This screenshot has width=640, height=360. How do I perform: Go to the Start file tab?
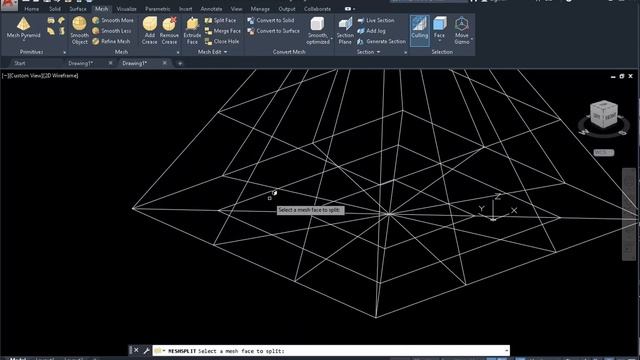[20, 63]
